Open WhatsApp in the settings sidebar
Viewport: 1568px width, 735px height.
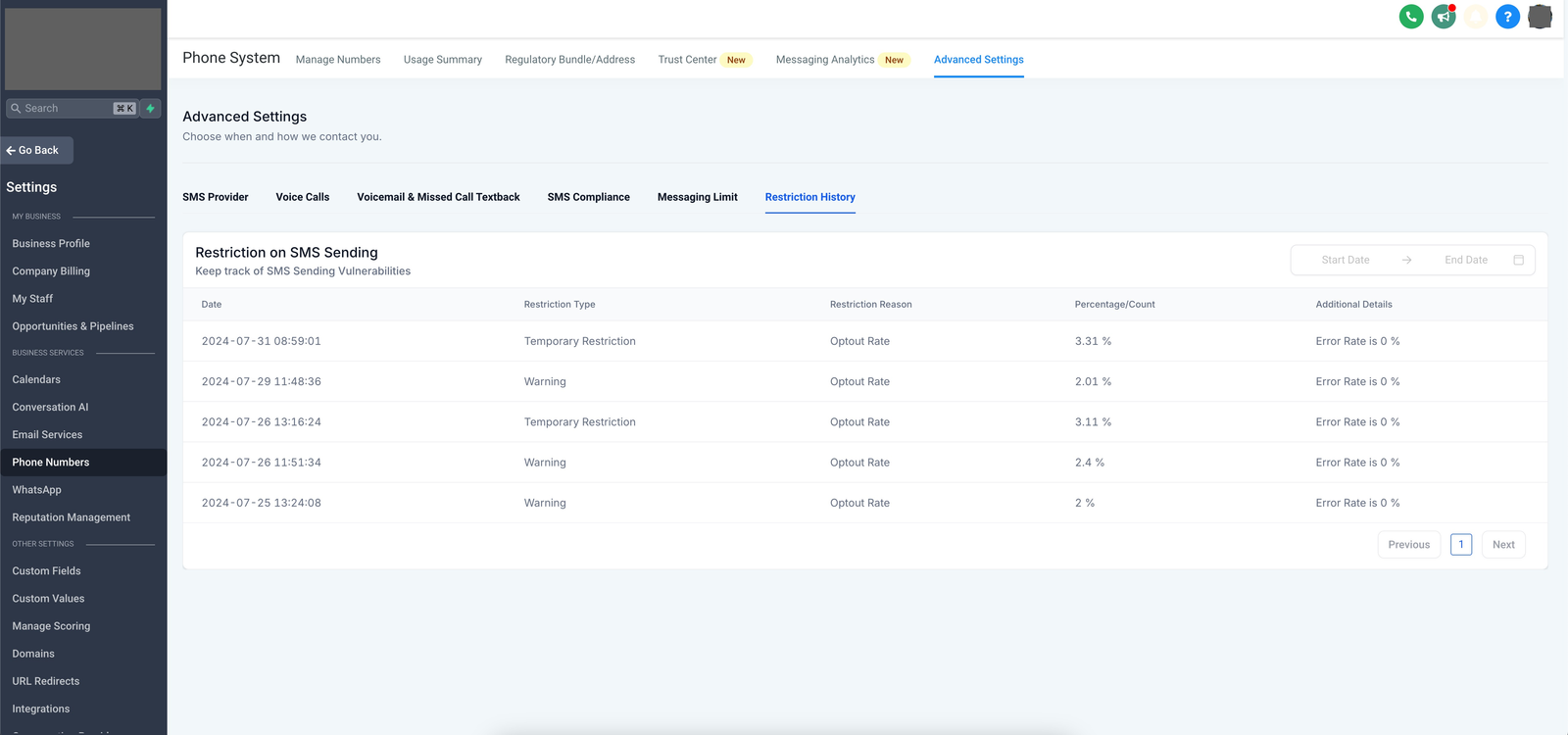coord(36,490)
